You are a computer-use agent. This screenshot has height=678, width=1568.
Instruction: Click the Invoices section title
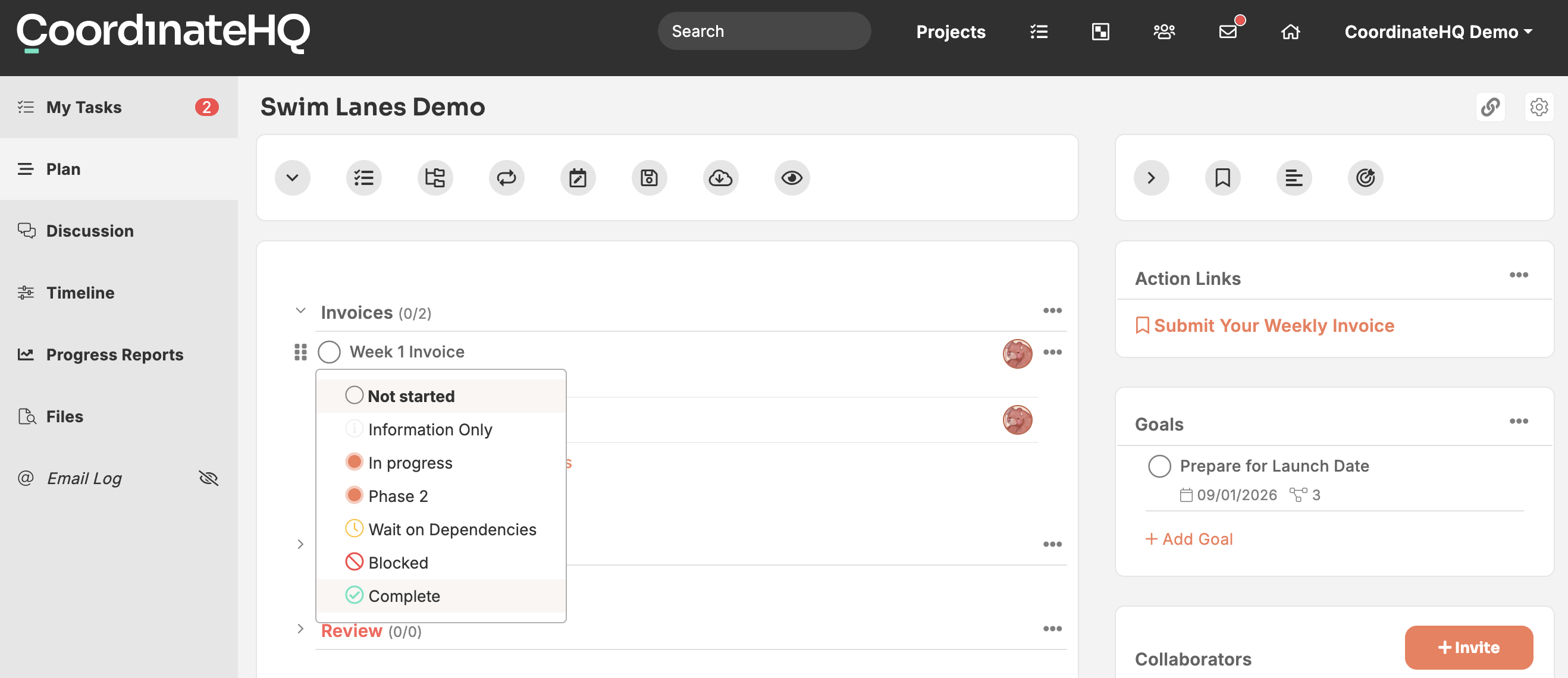356,313
